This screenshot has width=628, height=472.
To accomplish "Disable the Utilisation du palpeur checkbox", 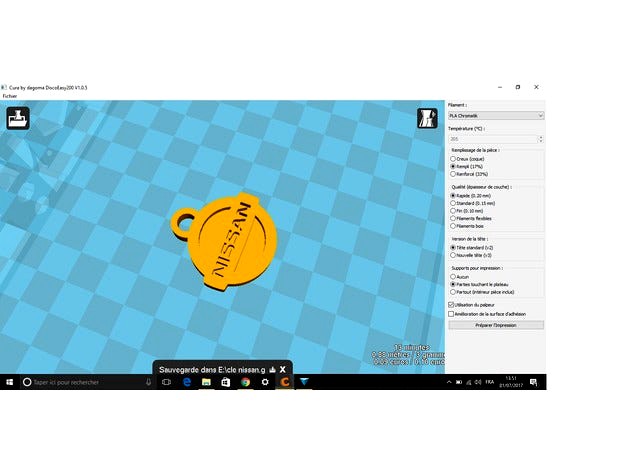I will (x=452, y=304).
